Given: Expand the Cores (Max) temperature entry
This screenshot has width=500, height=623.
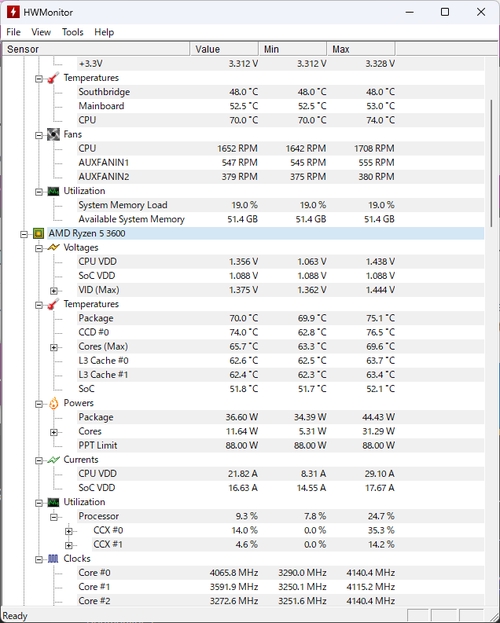Looking at the screenshot, I should pyautogui.click(x=54, y=348).
